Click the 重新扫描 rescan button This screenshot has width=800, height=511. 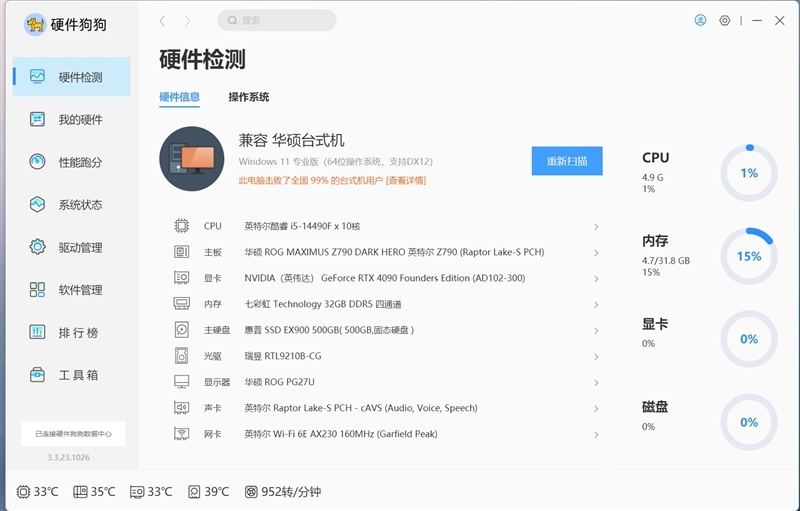coord(567,161)
